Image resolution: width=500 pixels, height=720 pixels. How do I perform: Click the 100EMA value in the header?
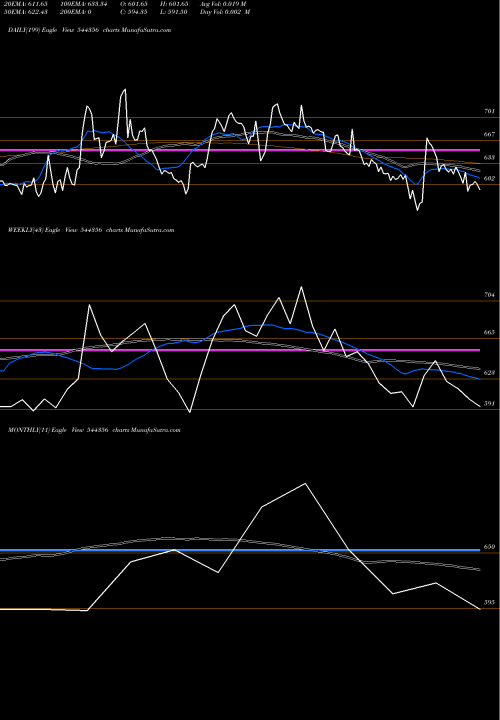click(84, 4)
